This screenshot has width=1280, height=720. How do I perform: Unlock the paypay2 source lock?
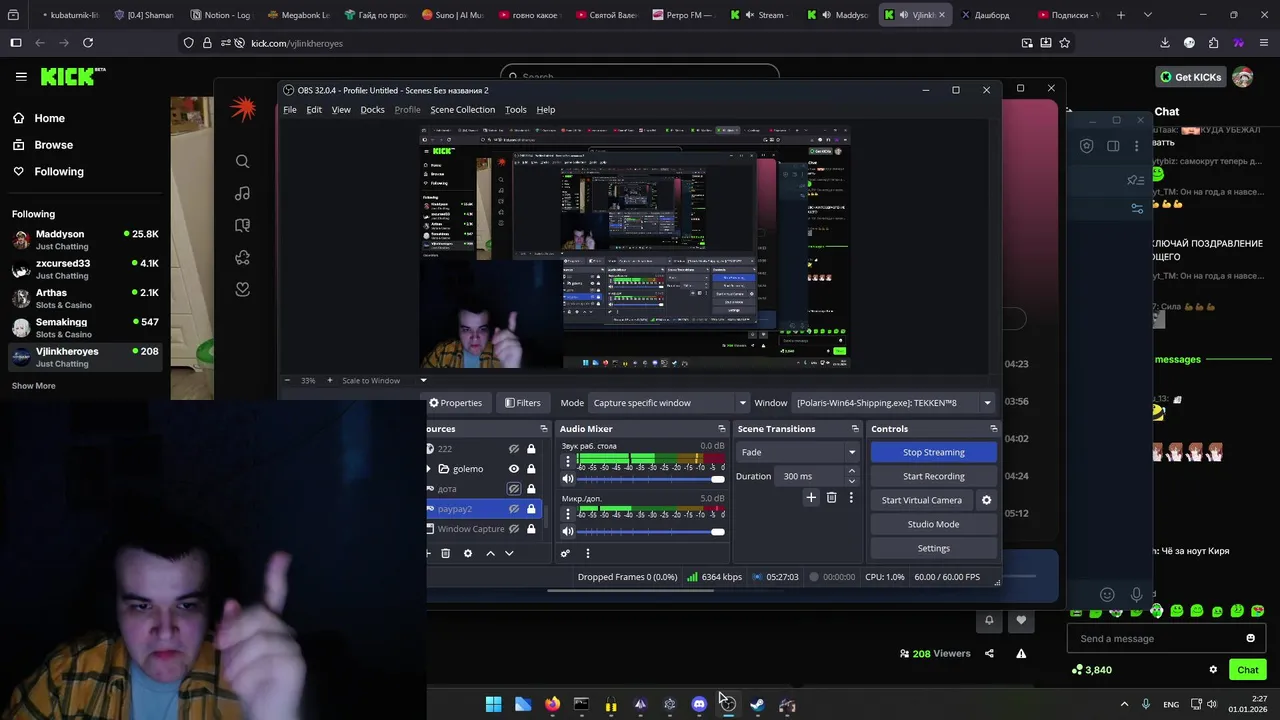click(x=531, y=509)
